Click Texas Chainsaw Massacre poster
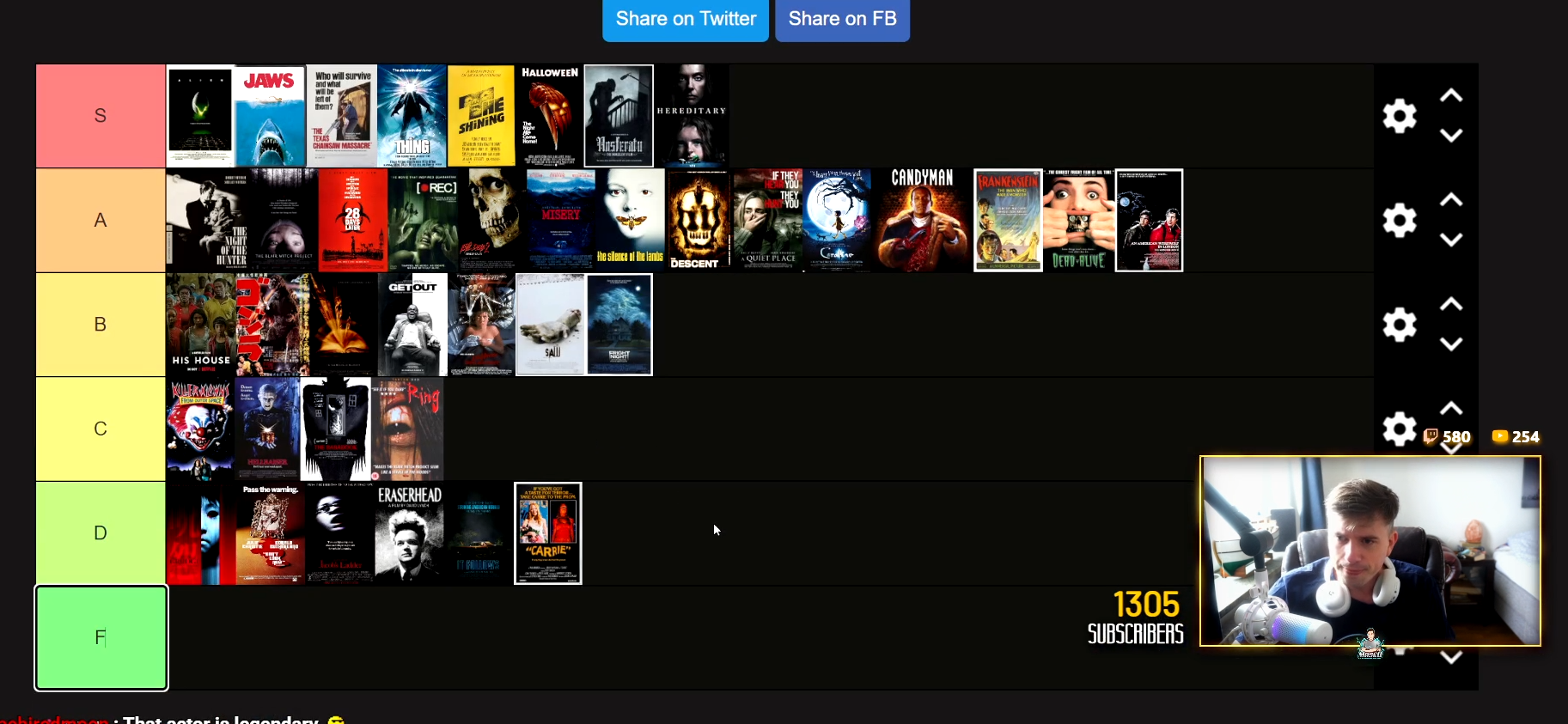This screenshot has height=724, width=1568. [342, 116]
